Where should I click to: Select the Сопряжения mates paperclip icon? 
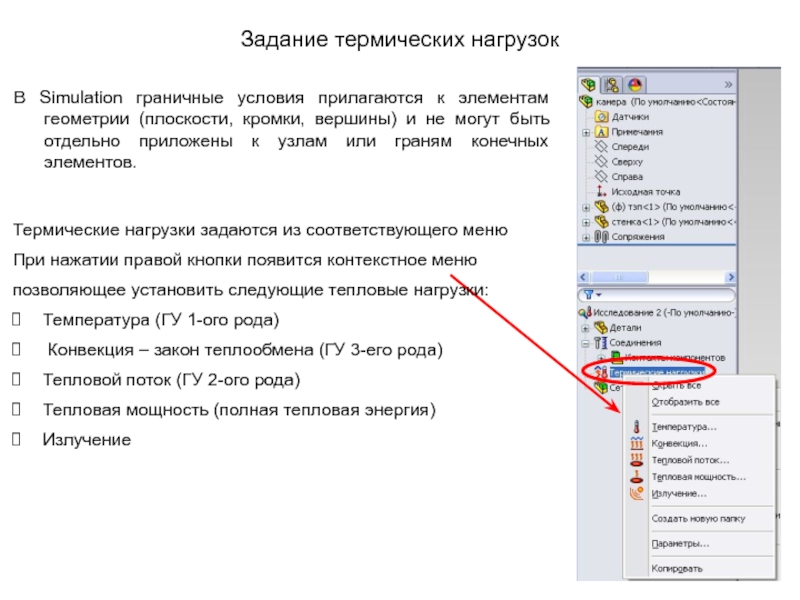602,237
